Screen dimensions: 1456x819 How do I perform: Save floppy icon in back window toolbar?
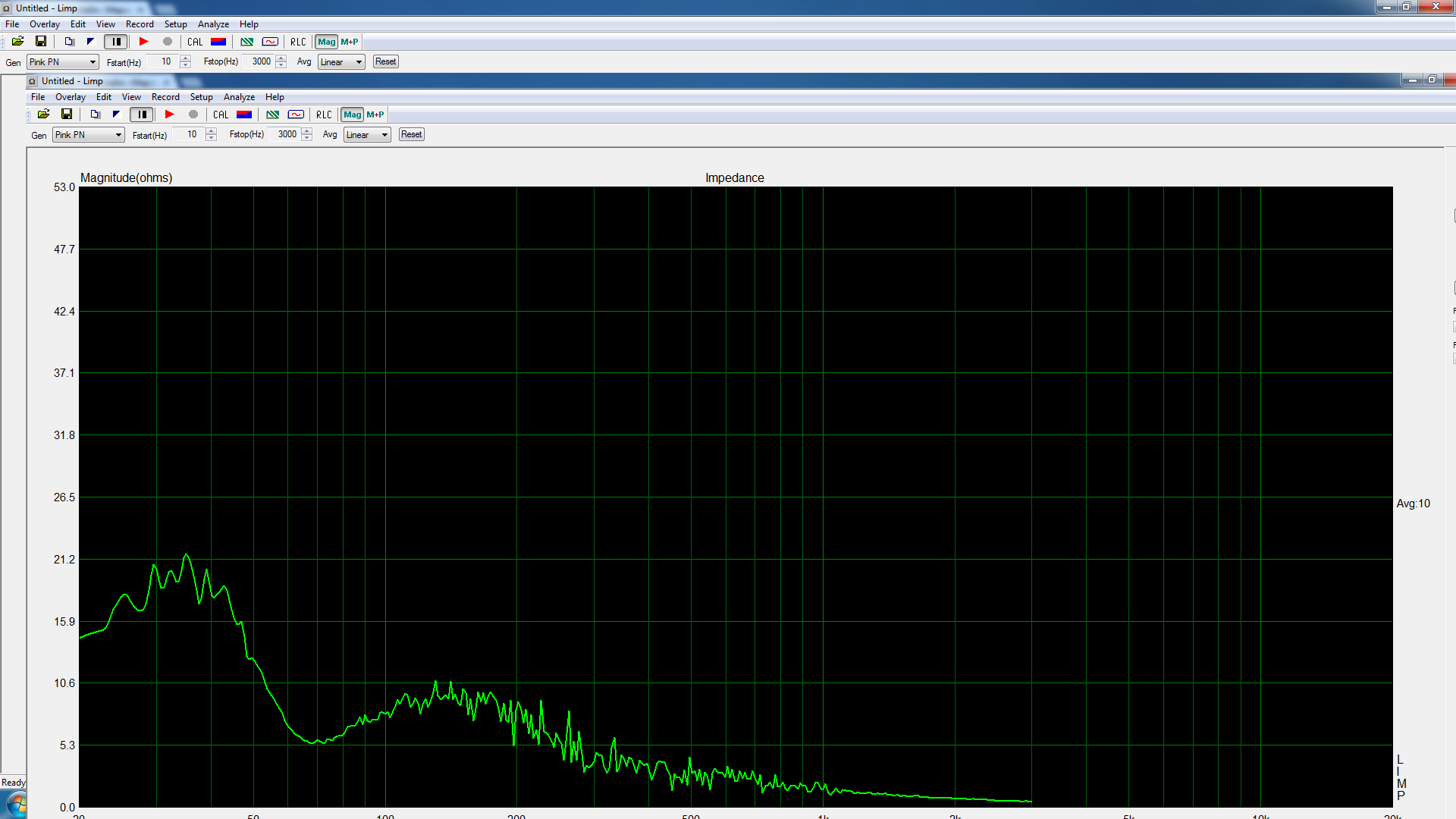[41, 42]
